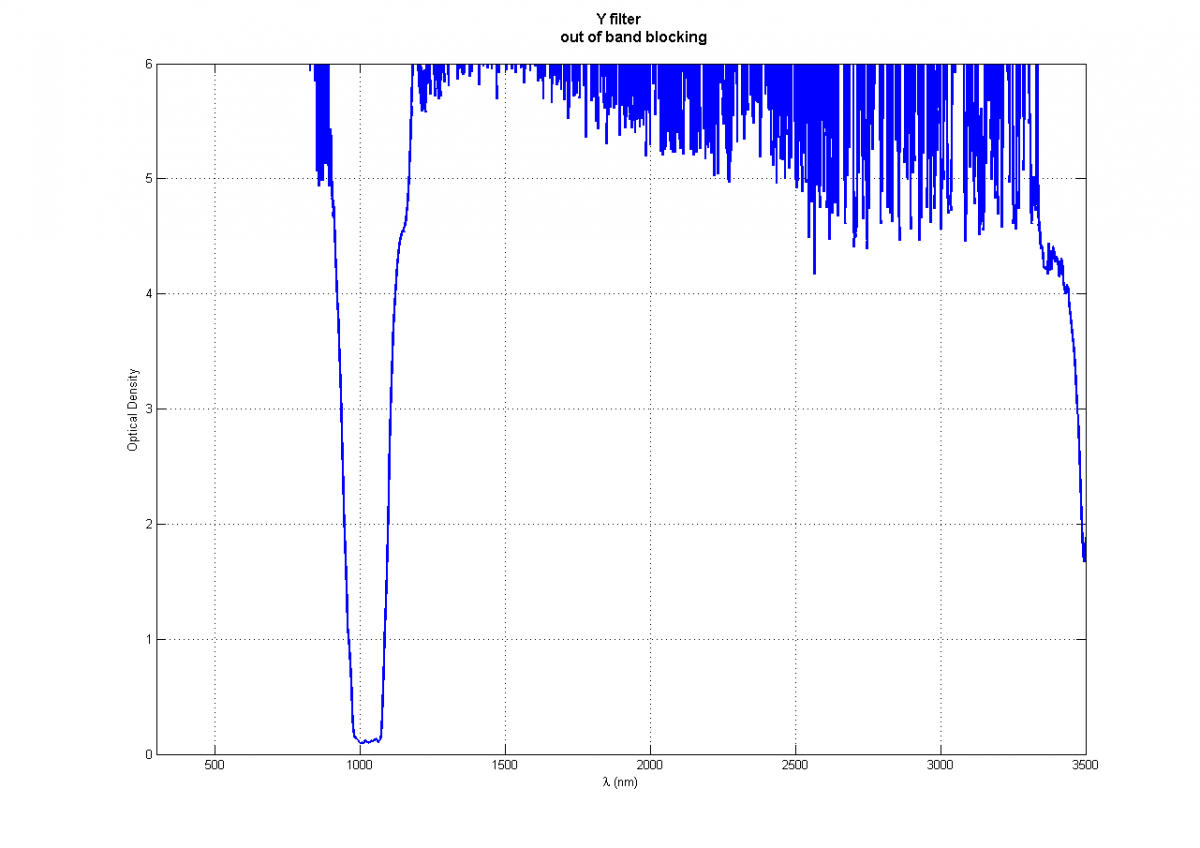
Task: Click the 'Optical Density' y-axis label
Action: point(132,409)
